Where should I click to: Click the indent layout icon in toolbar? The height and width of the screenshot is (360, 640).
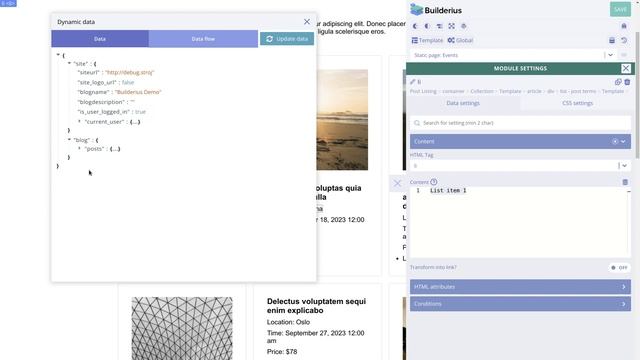pyautogui.click(x=439, y=26)
